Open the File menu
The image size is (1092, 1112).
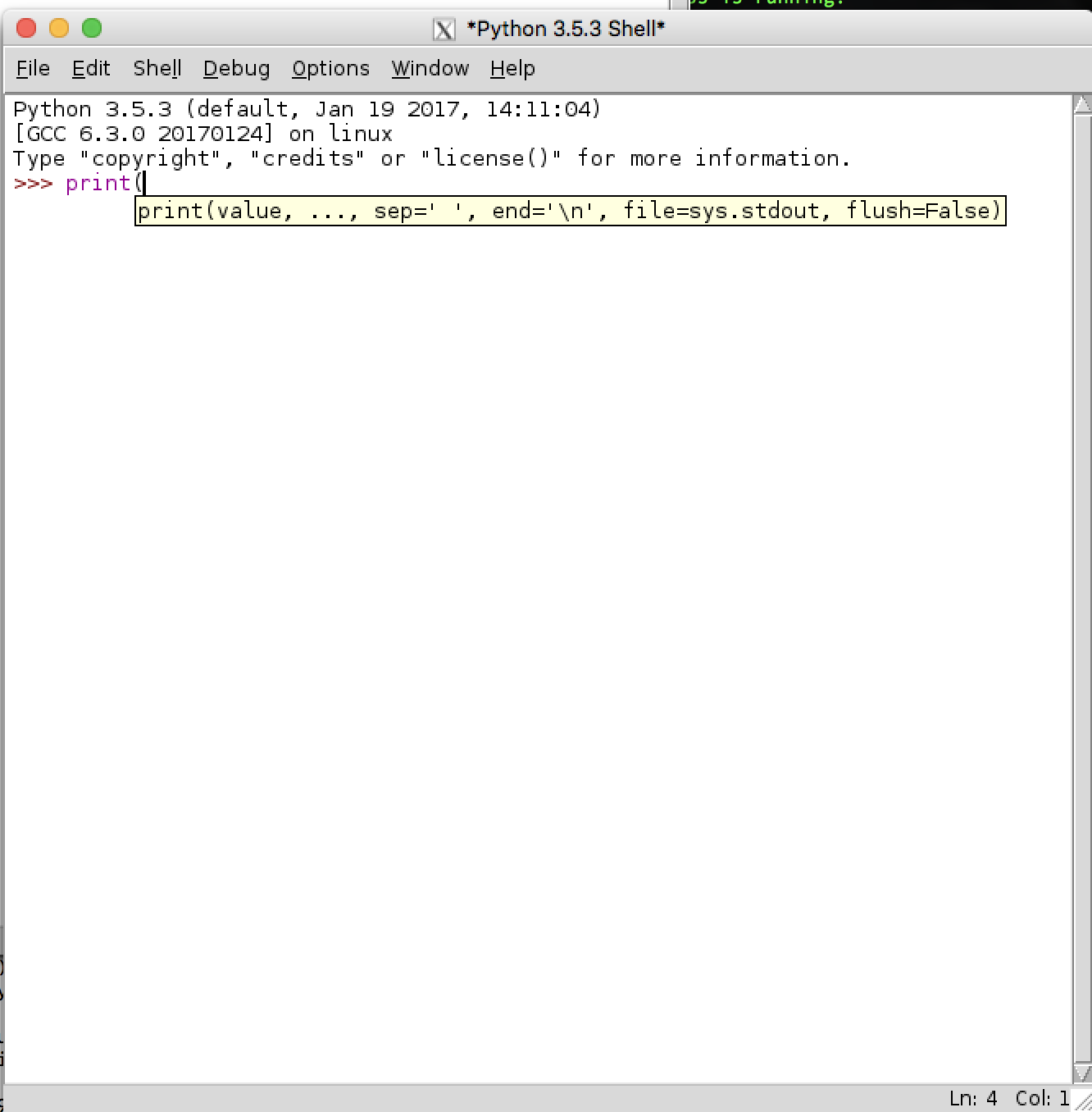[x=33, y=68]
